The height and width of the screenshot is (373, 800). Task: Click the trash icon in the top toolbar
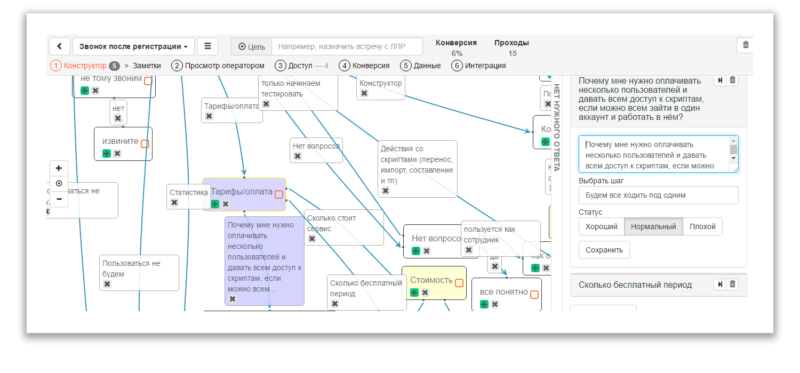click(745, 45)
